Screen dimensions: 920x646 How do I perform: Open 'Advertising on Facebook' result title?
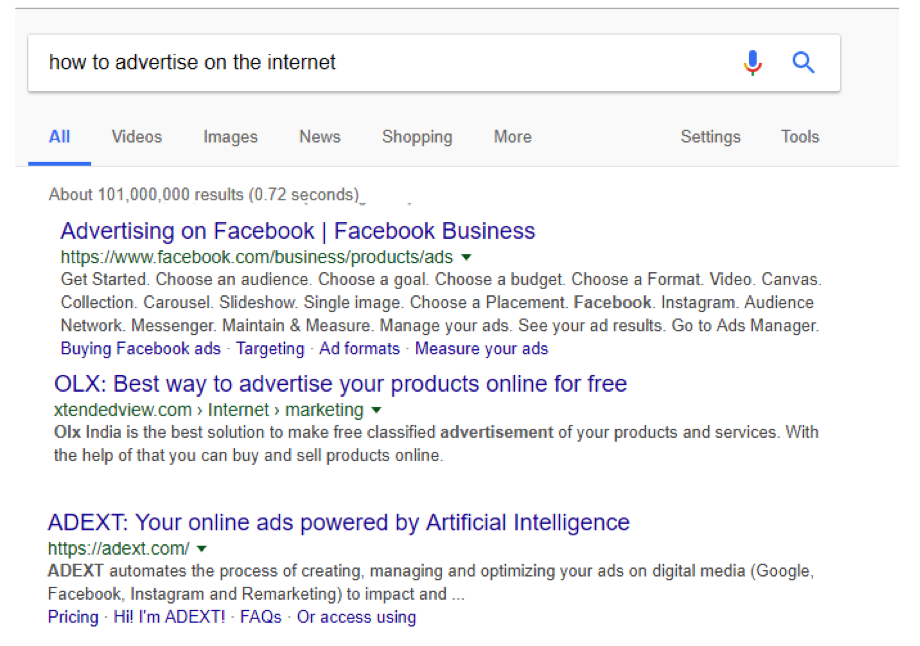click(298, 231)
